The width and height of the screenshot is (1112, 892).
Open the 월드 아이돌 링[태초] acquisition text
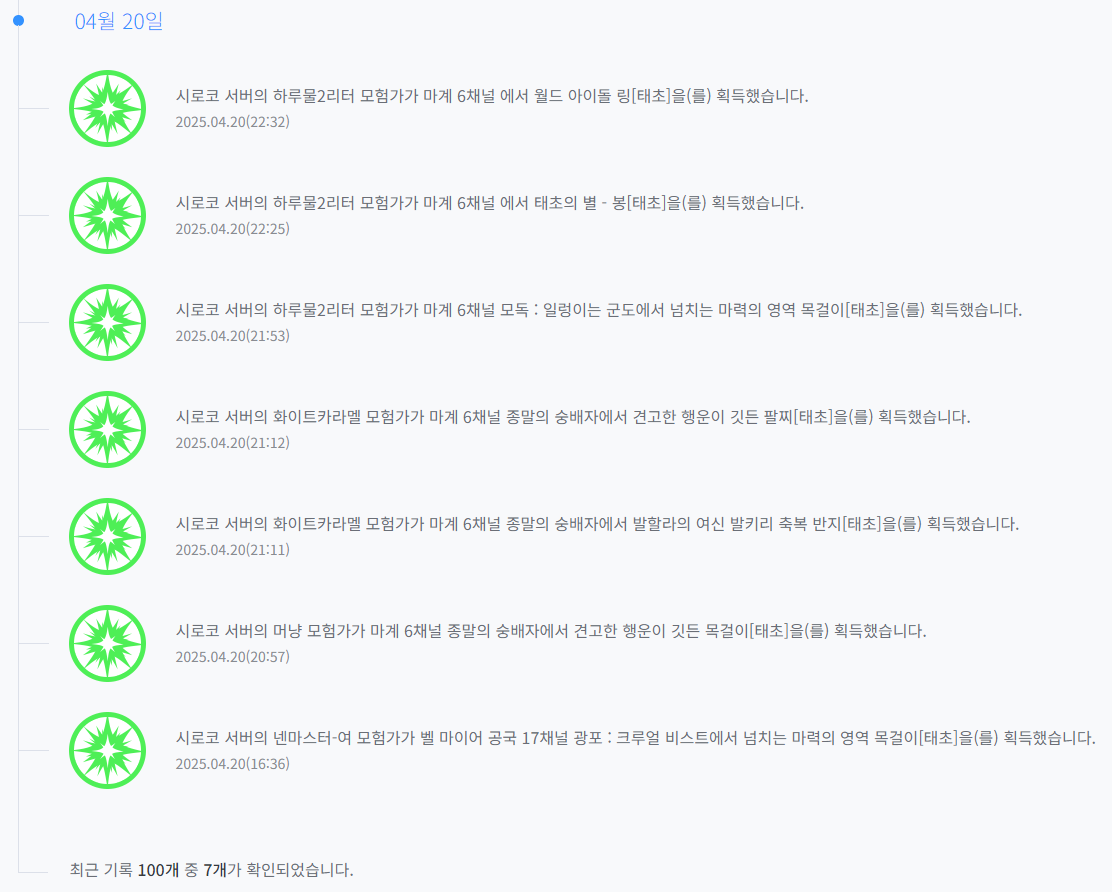(x=491, y=96)
